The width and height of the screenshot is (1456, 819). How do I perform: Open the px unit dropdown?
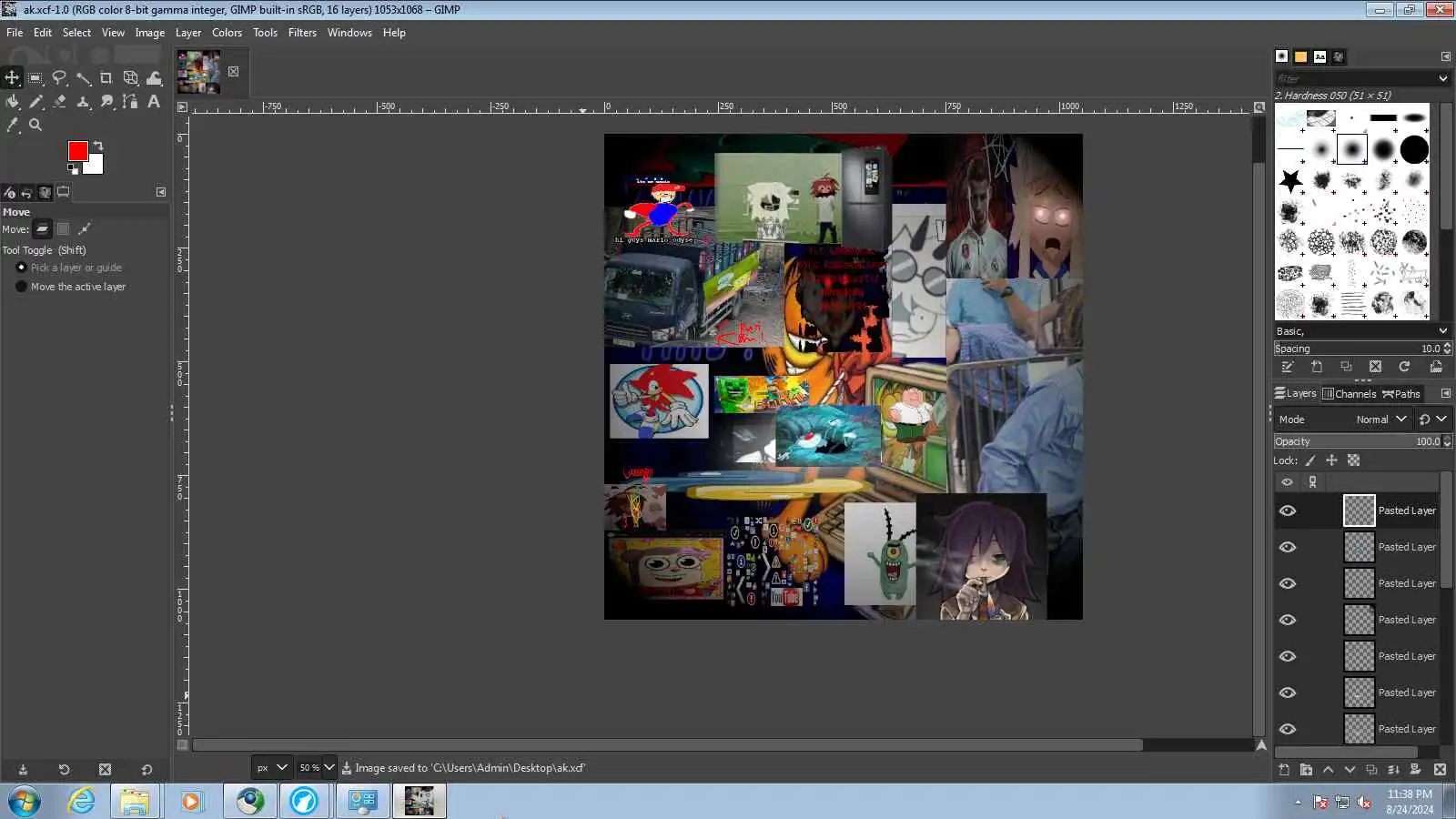[271, 768]
